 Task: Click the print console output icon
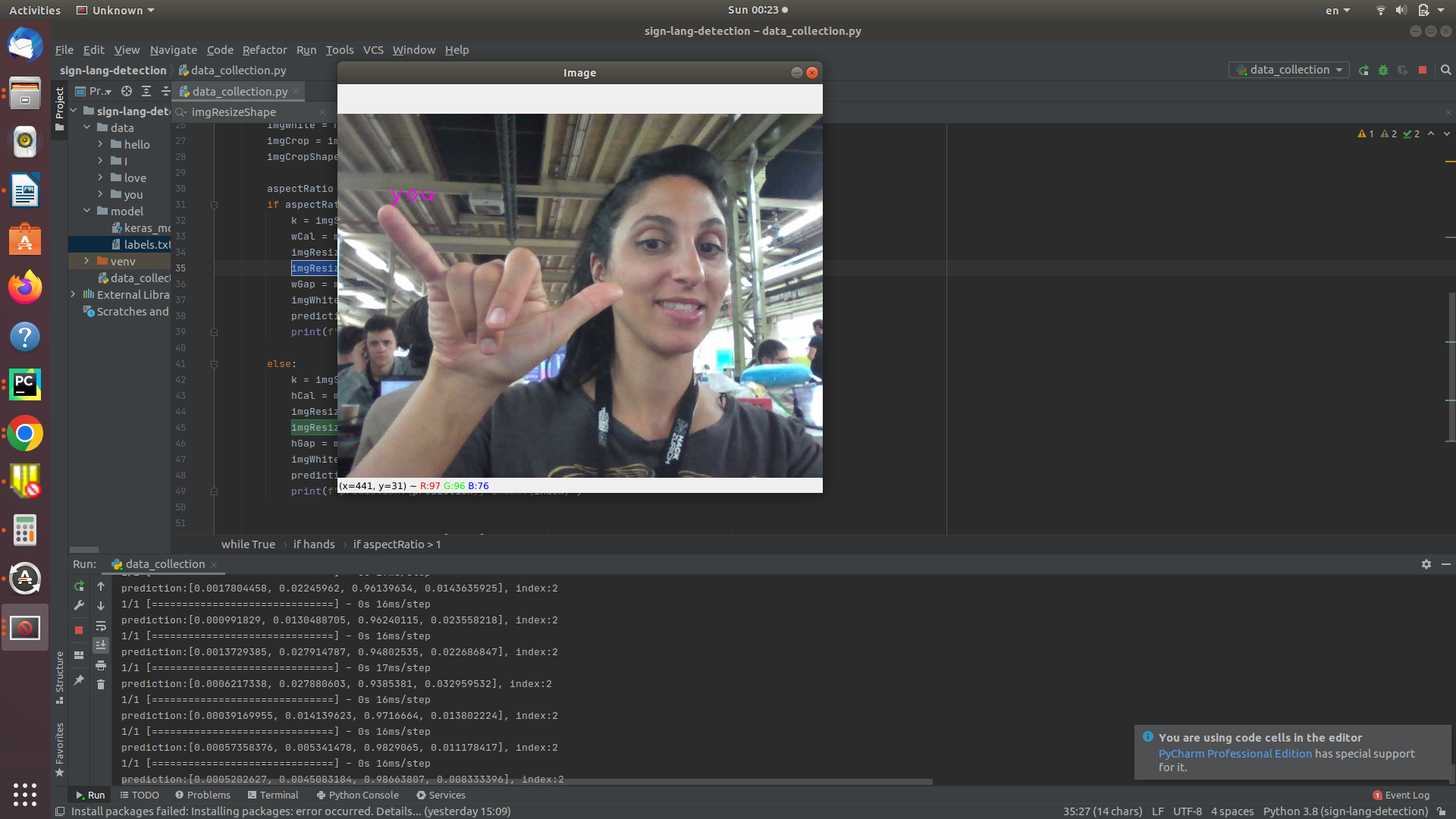[x=101, y=665]
